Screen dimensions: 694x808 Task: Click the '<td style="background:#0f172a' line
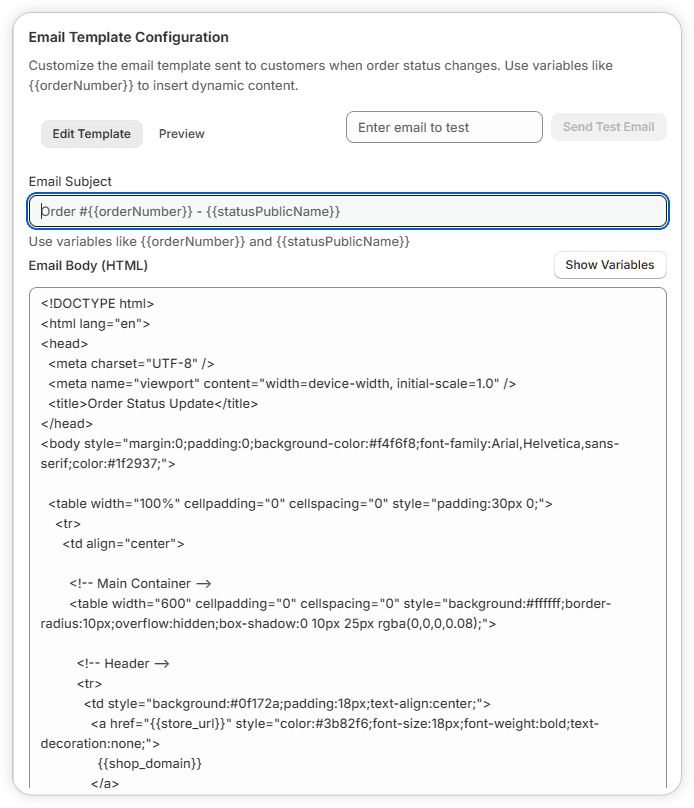point(287,704)
